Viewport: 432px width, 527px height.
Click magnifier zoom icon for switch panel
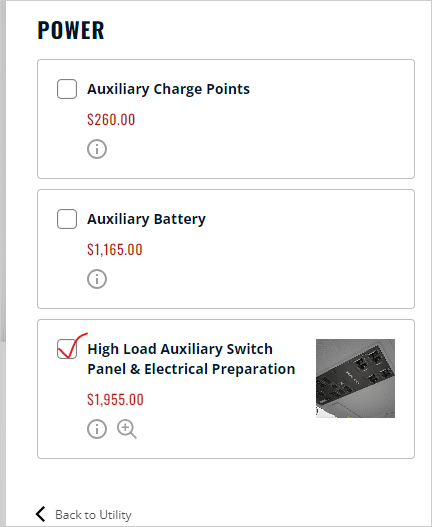(127, 429)
